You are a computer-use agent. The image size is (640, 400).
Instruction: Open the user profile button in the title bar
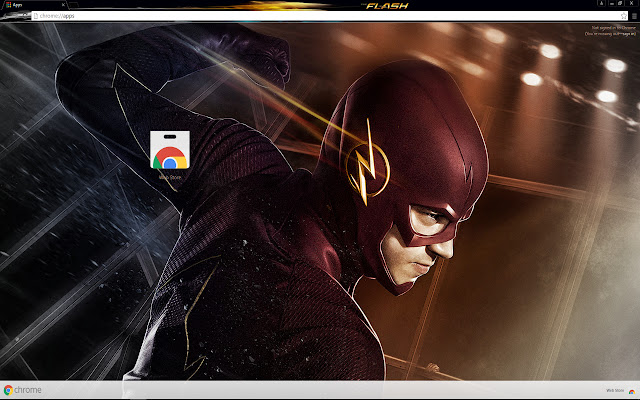coord(601,3)
